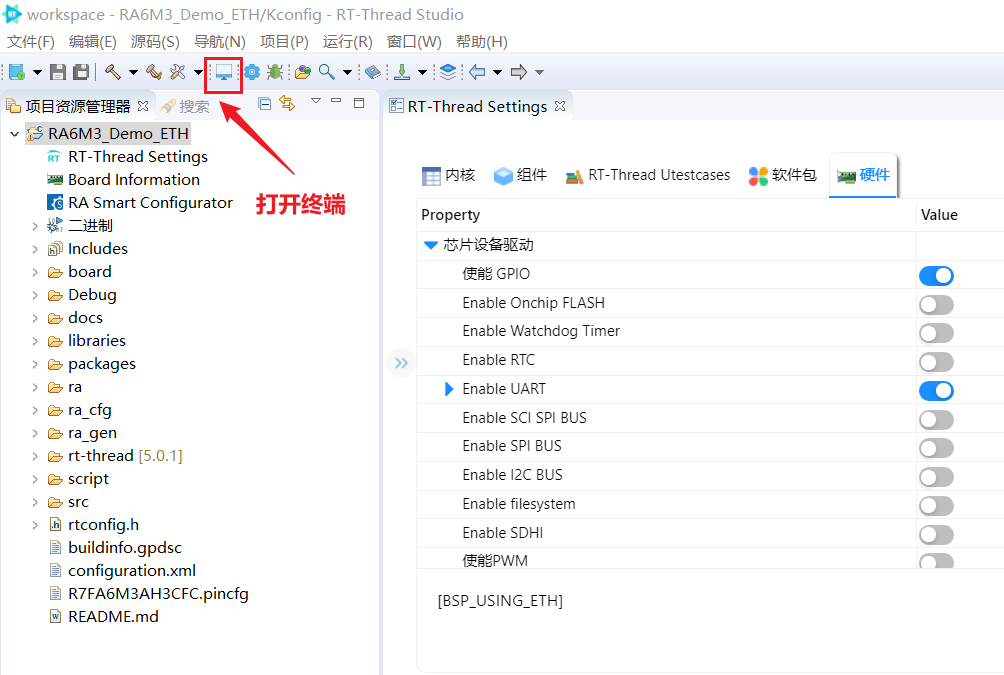1004x675 pixels.
Task: Expand the Debug folder
Action: pos(35,295)
